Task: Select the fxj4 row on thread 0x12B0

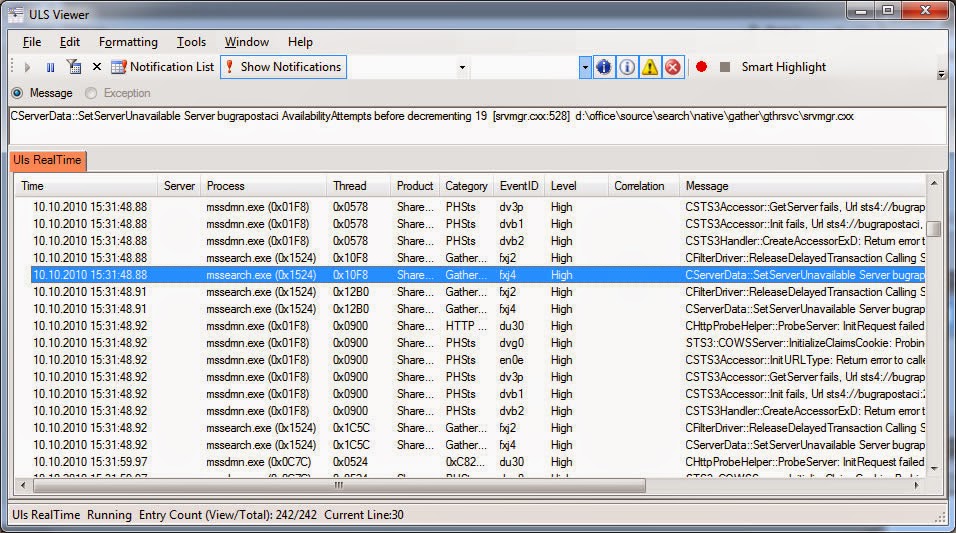Action: 478,309
